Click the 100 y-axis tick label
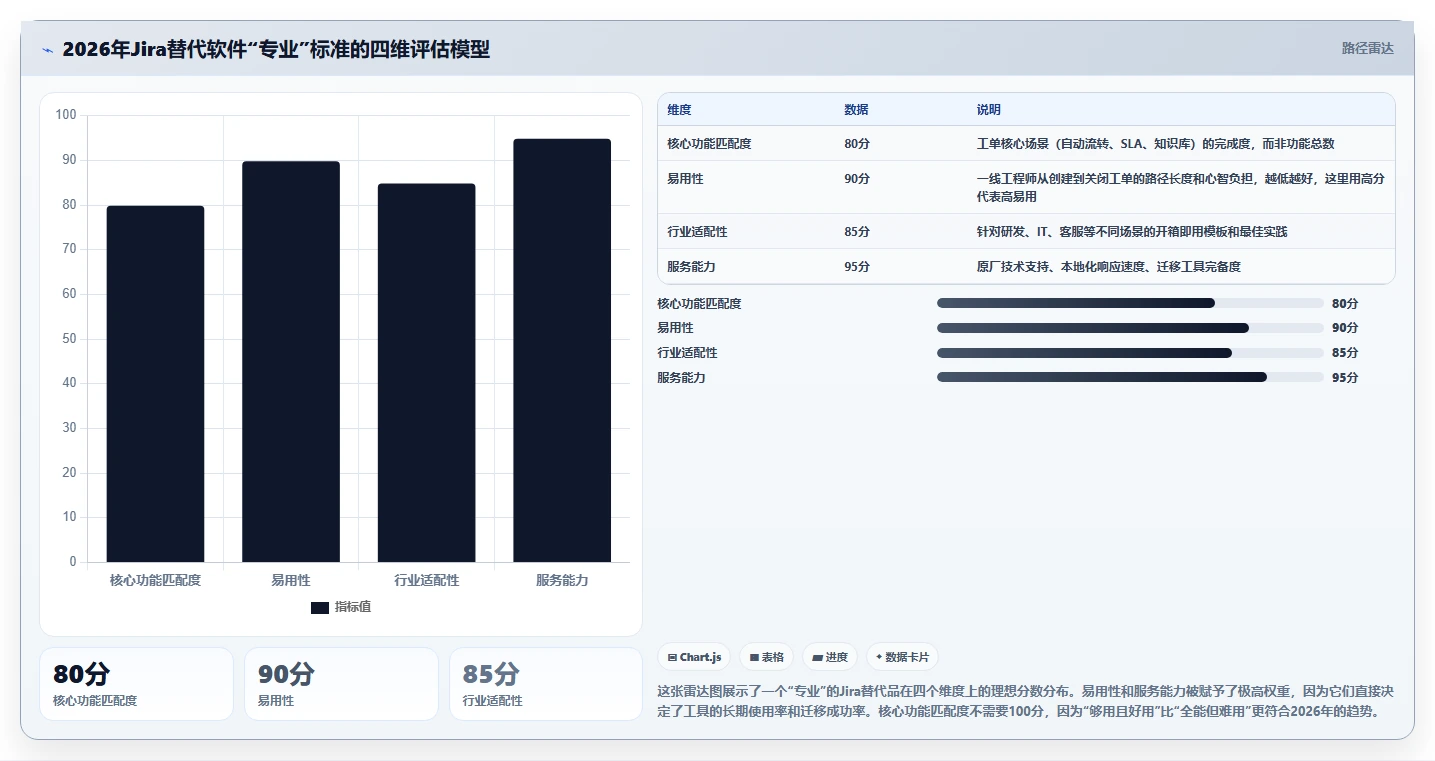 [x=66, y=115]
